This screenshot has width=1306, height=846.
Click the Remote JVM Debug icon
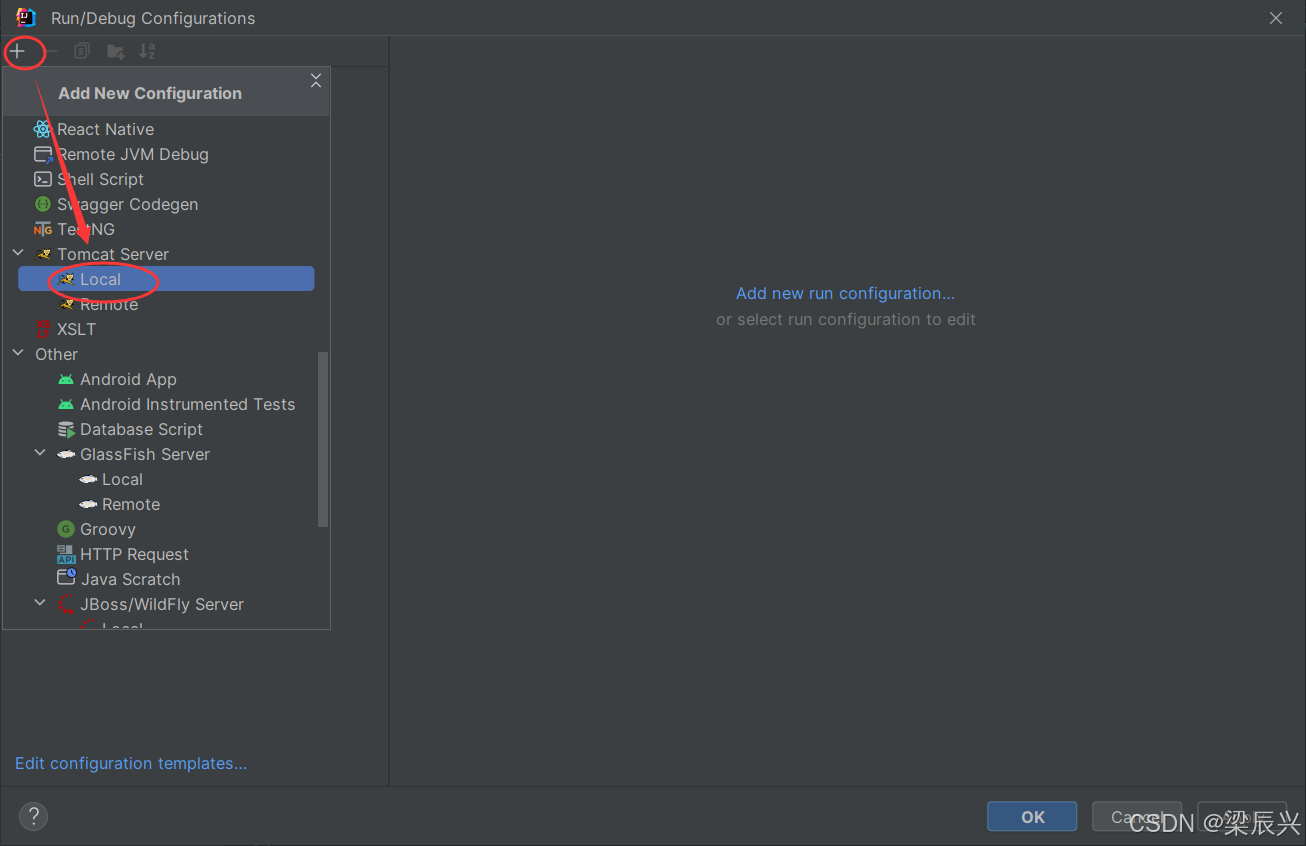[42, 154]
